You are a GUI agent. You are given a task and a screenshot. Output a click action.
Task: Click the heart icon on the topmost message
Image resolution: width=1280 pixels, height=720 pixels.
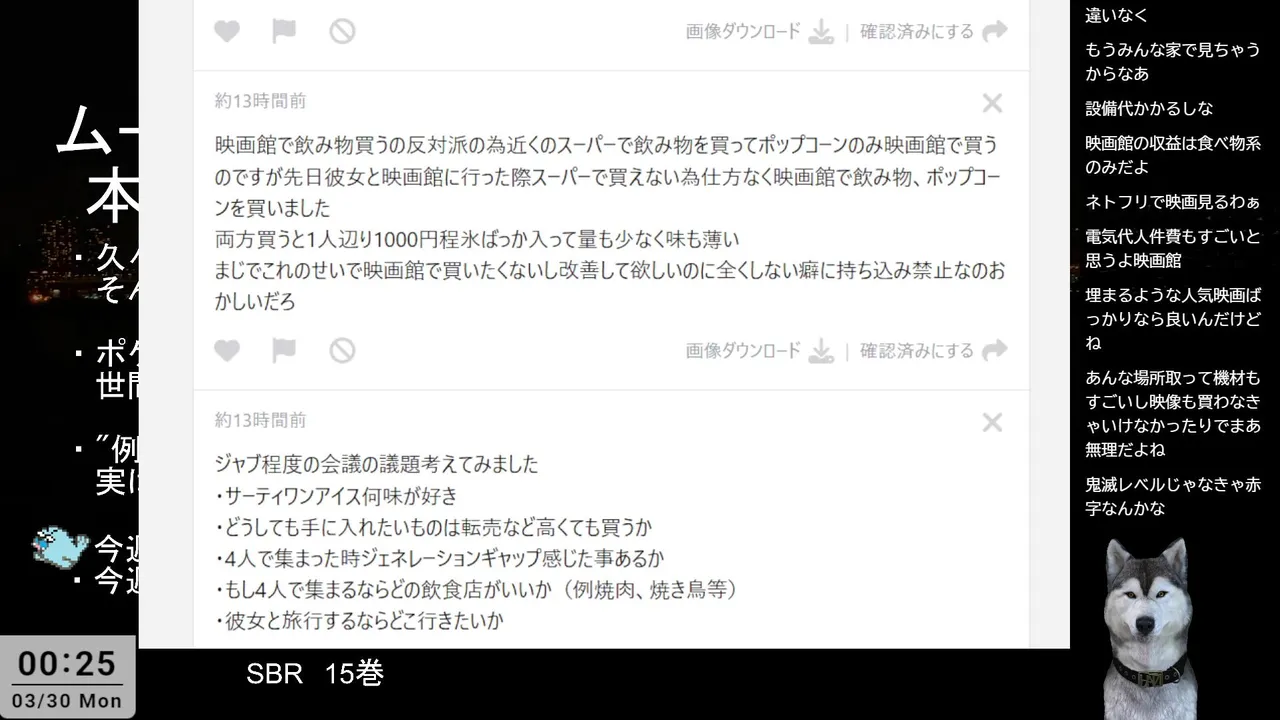tap(227, 31)
